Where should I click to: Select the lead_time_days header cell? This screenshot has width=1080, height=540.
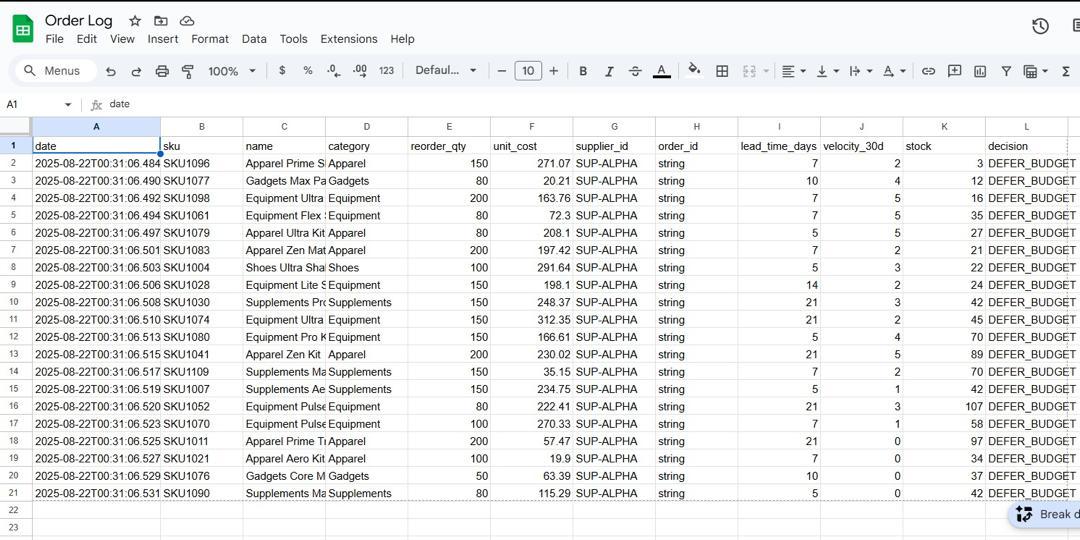[779, 146]
